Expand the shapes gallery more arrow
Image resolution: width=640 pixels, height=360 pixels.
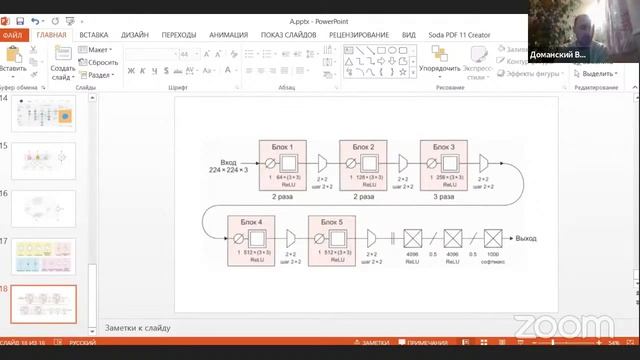pyautogui.click(x=413, y=73)
